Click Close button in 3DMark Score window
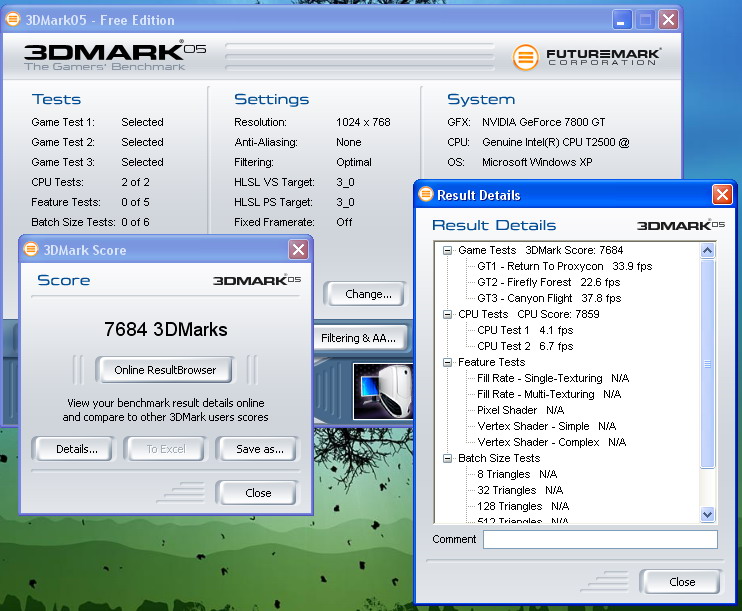The height and width of the screenshot is (611, 742). coord(257,493)
